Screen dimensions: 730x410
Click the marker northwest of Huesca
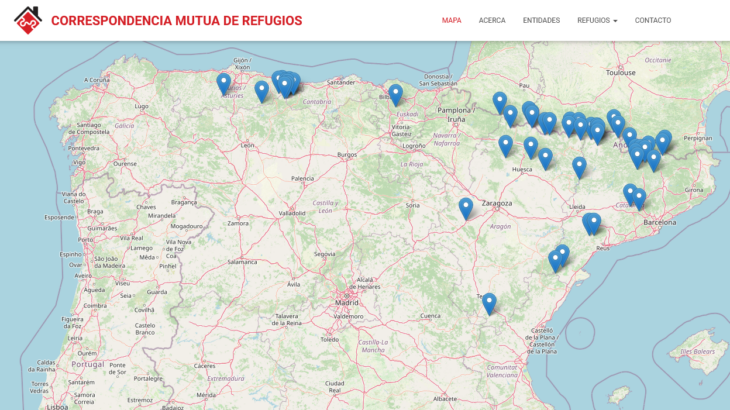[x=506, y=146]
